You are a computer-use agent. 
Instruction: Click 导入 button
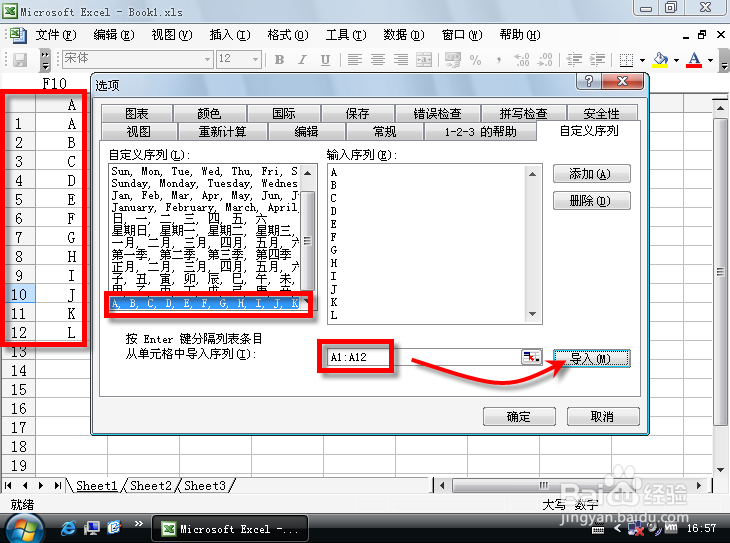pos(591,359)
